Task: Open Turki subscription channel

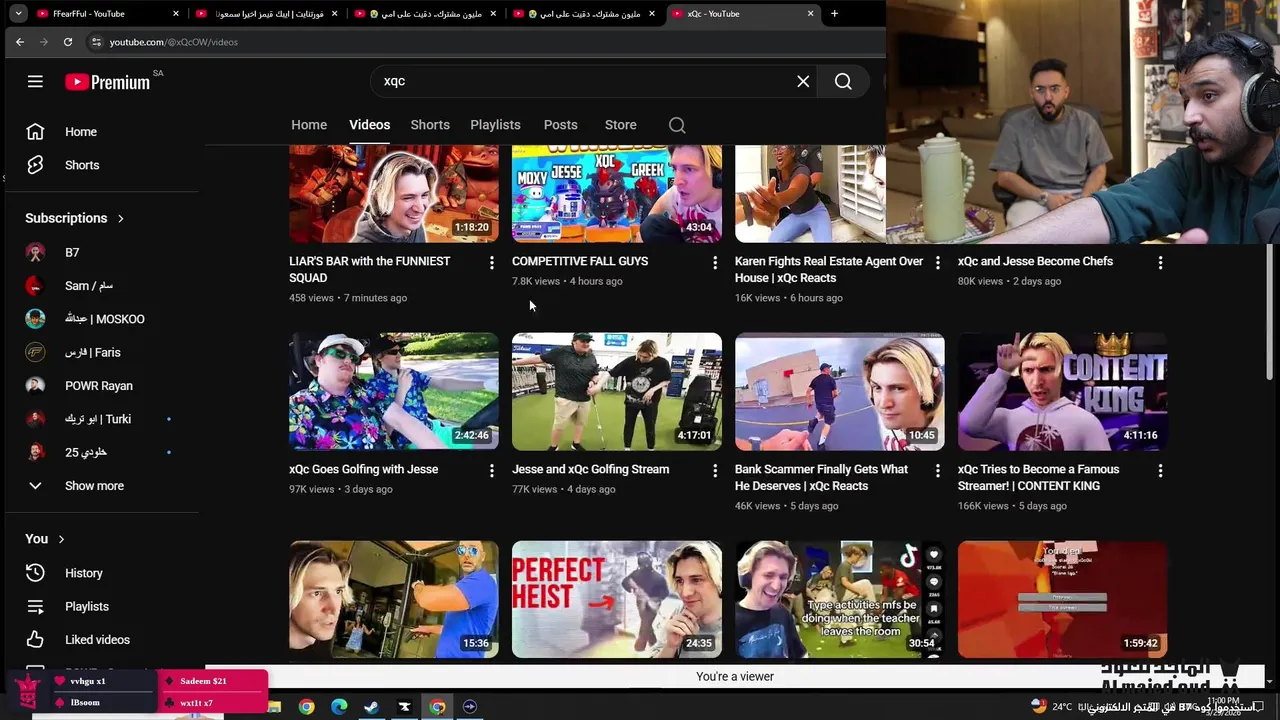Action: click(x=100, y=419)
